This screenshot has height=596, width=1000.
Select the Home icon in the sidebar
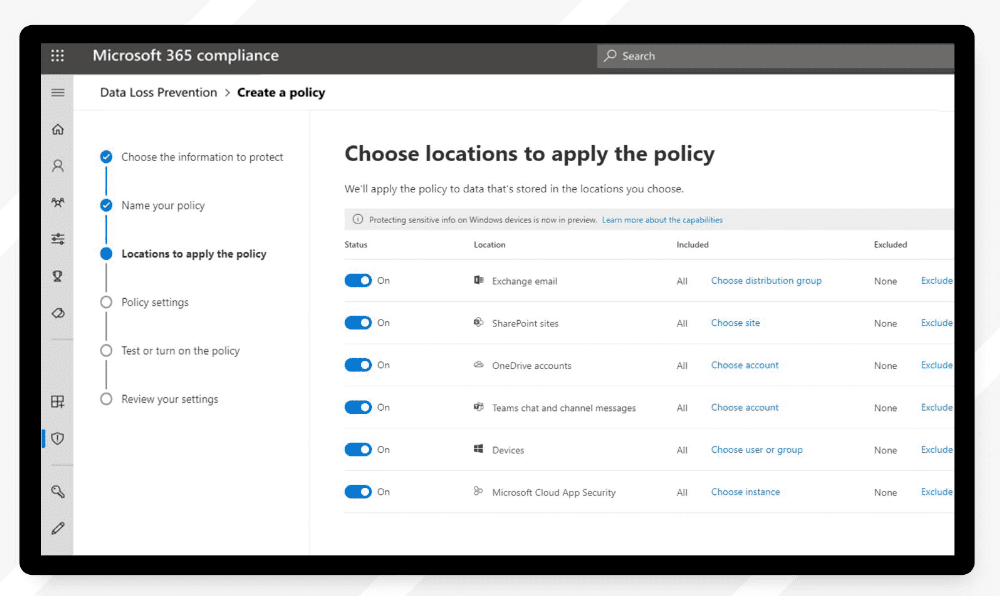pyautogui.click(x=57, y=129)
